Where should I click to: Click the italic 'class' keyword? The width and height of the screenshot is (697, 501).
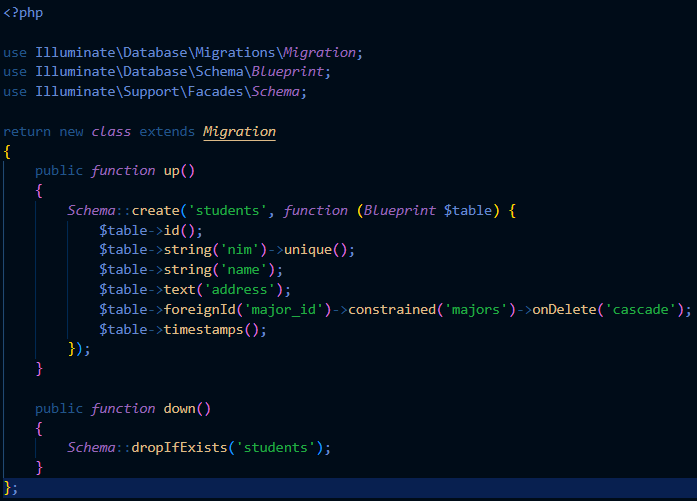(x=111, y=132)
